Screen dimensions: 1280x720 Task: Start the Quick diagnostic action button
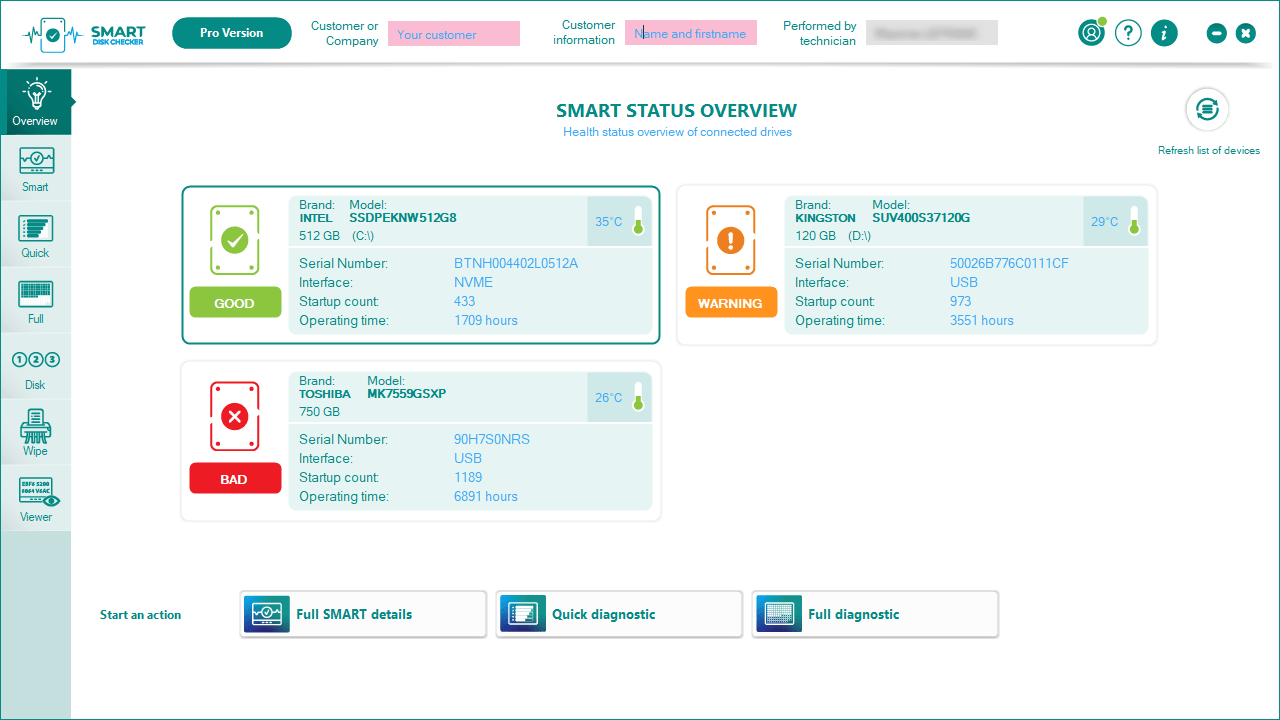tap(619, 614)
